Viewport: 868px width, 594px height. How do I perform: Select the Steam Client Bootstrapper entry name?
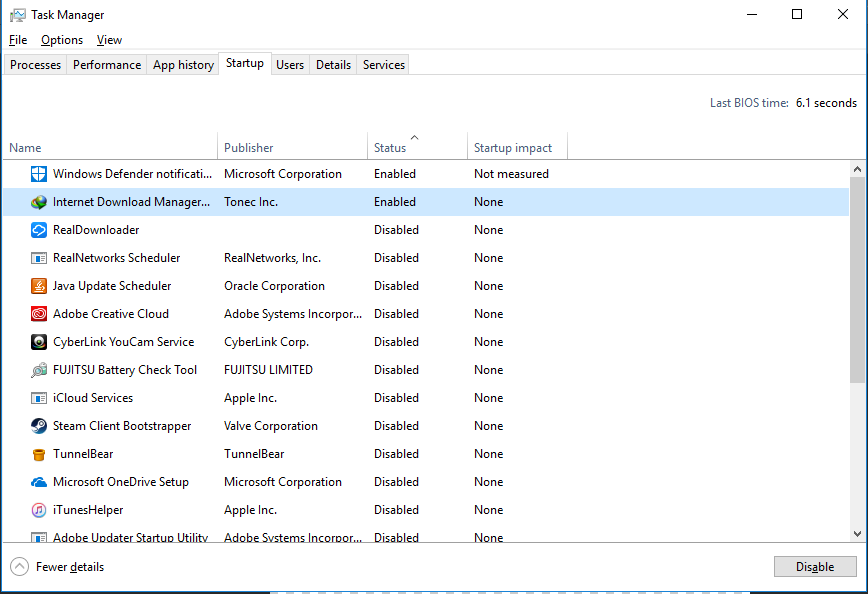point(122,426)
